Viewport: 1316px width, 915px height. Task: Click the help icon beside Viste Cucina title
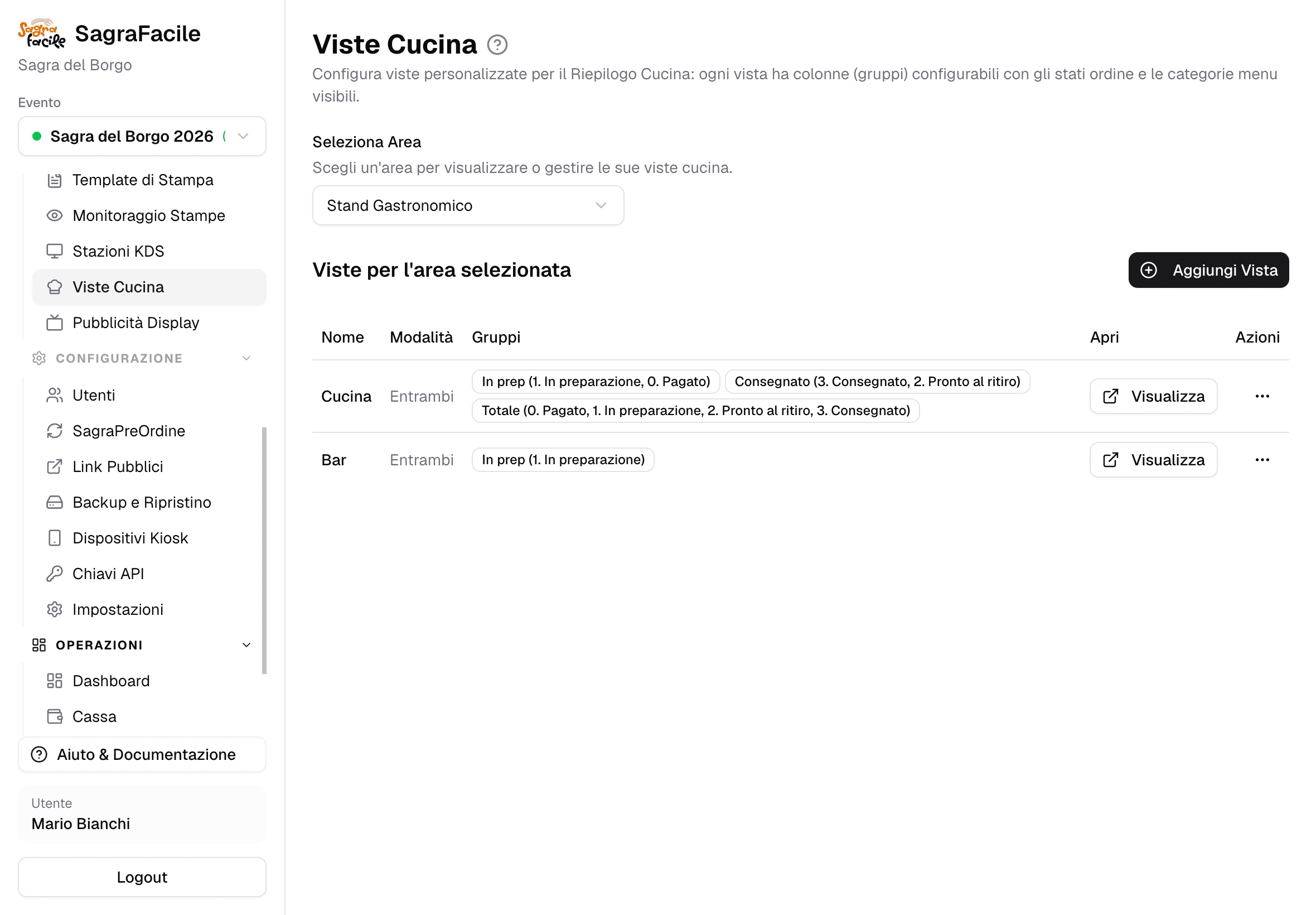(x=497, y=45)
